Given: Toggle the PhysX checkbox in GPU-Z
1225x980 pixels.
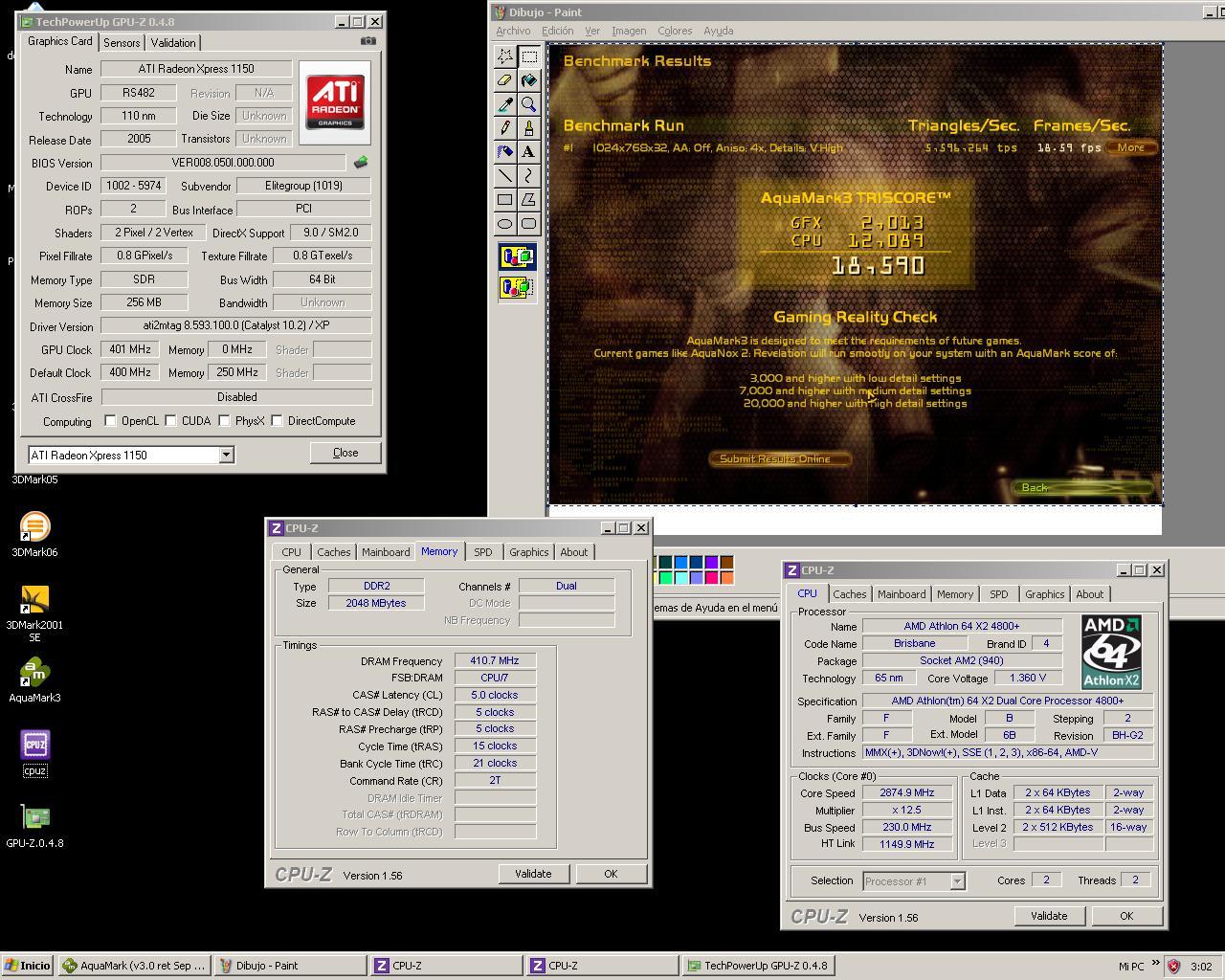Looking at the screenshot, I should (x=224, y=421).
